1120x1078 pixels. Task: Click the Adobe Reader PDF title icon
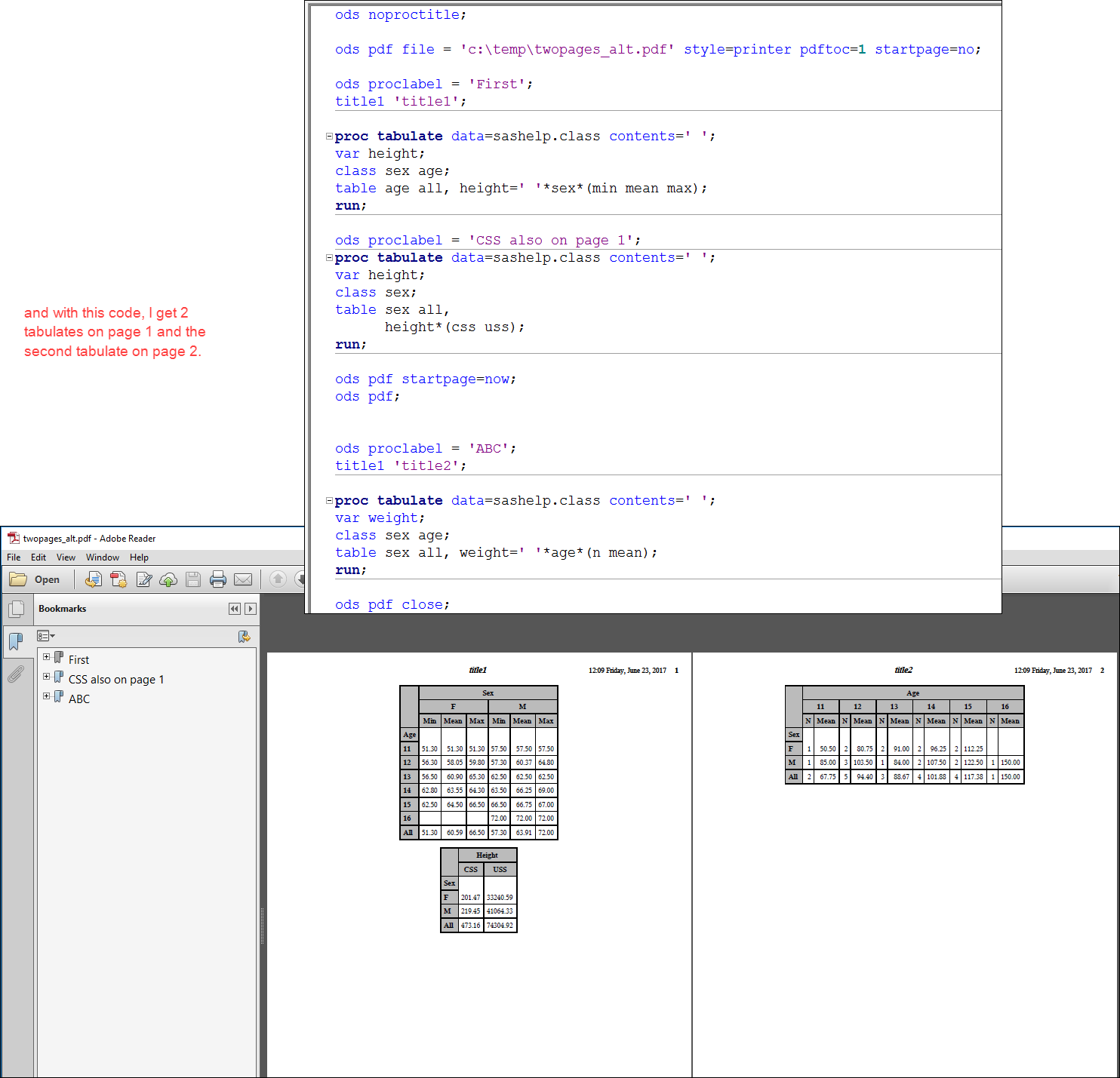[x=14, y=539]
